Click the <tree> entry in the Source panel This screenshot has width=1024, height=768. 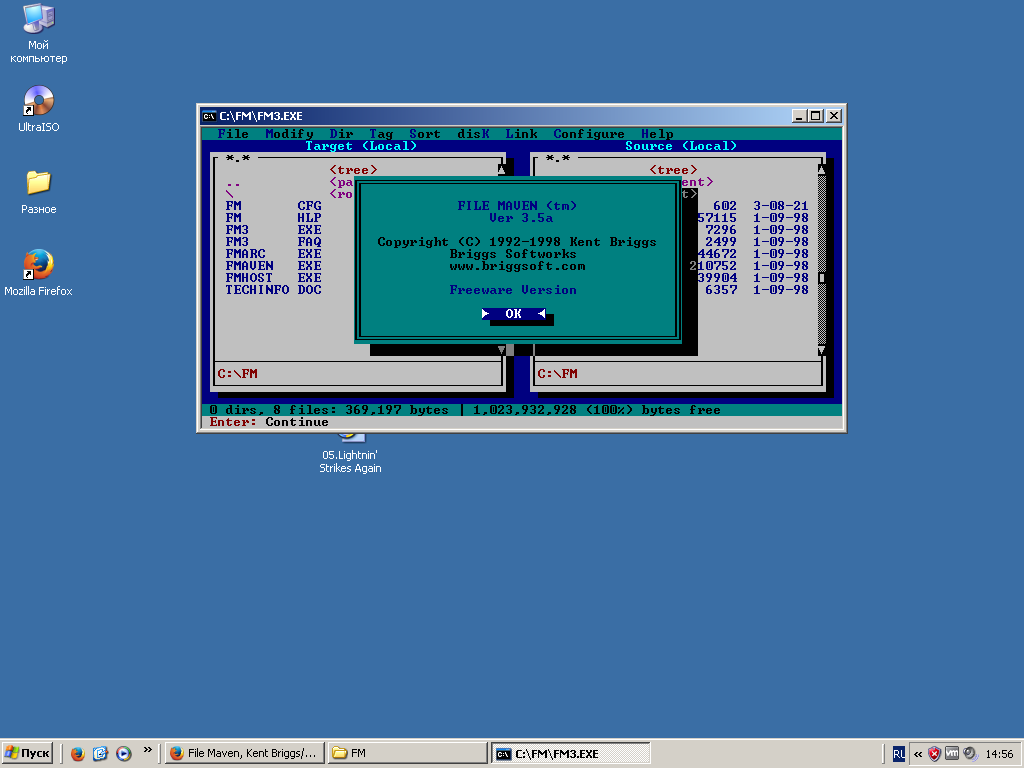pos(673,170)
